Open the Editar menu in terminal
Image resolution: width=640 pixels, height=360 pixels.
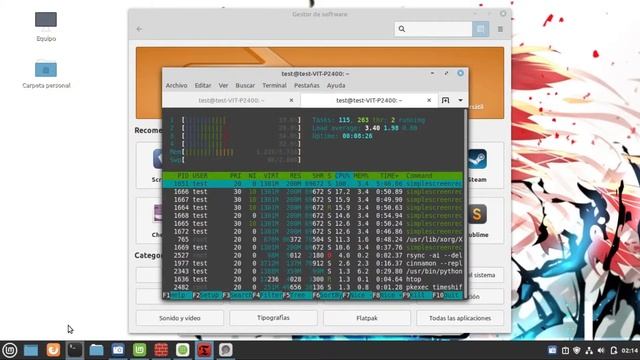point(203,85)
